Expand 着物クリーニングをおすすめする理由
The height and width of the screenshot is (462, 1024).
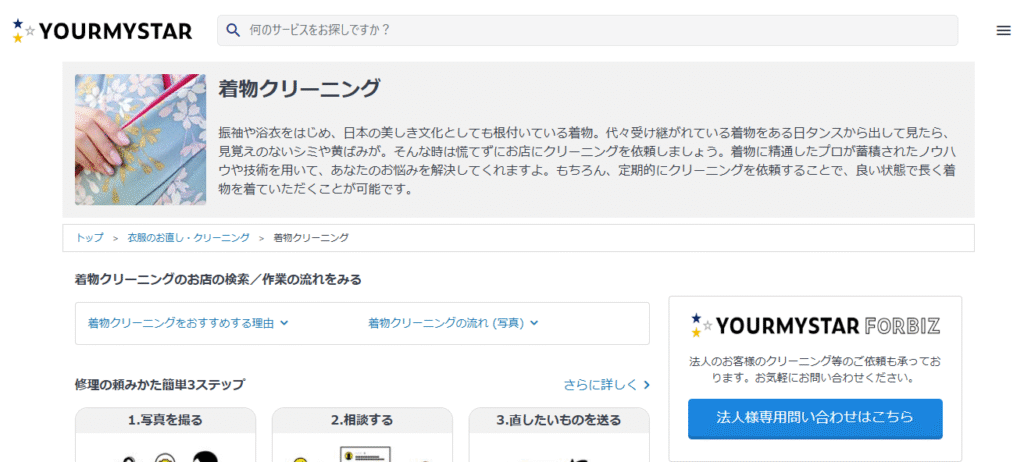[x=188, y=323]
